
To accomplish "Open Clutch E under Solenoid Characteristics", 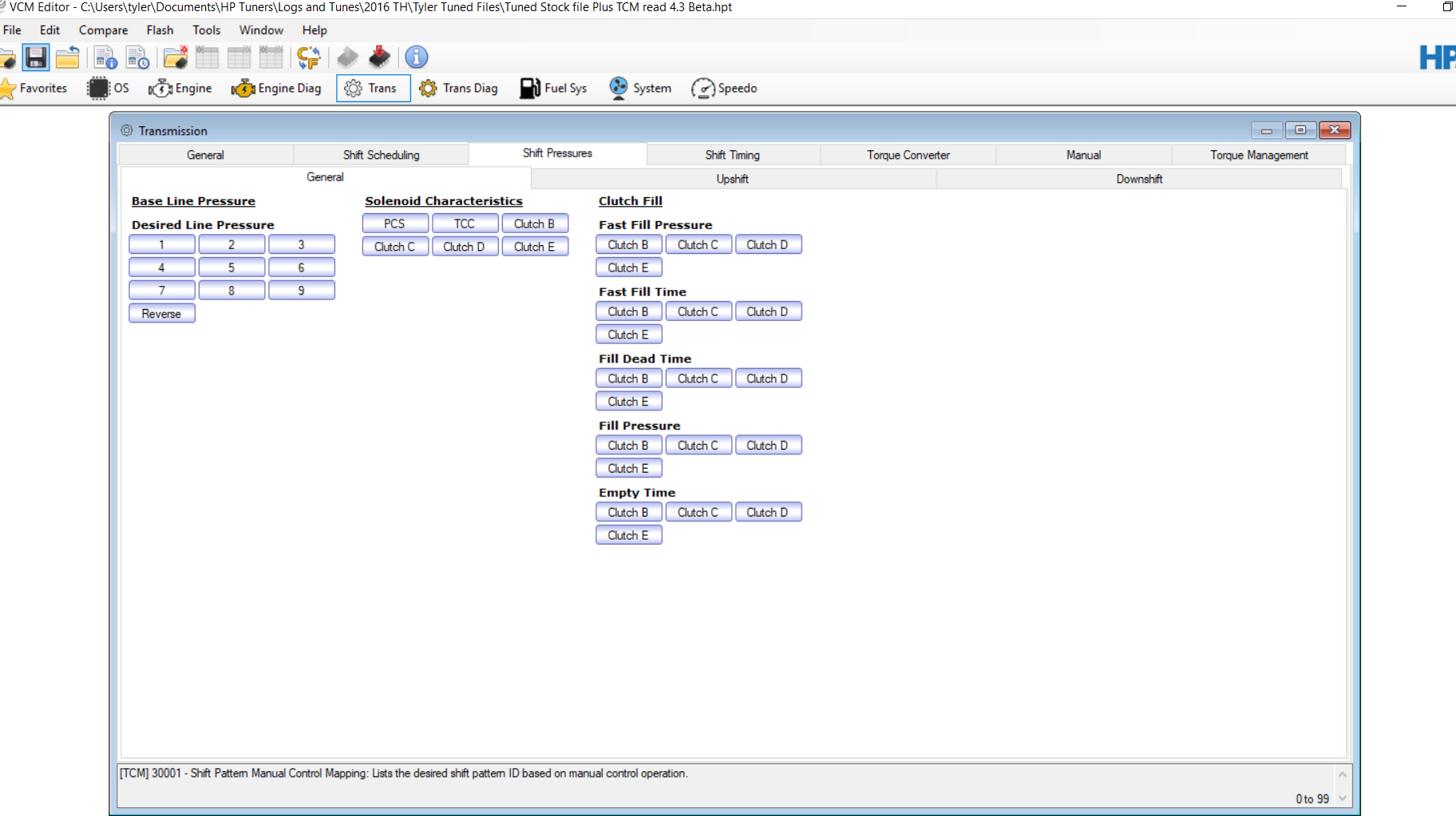I will coord(534,247).
